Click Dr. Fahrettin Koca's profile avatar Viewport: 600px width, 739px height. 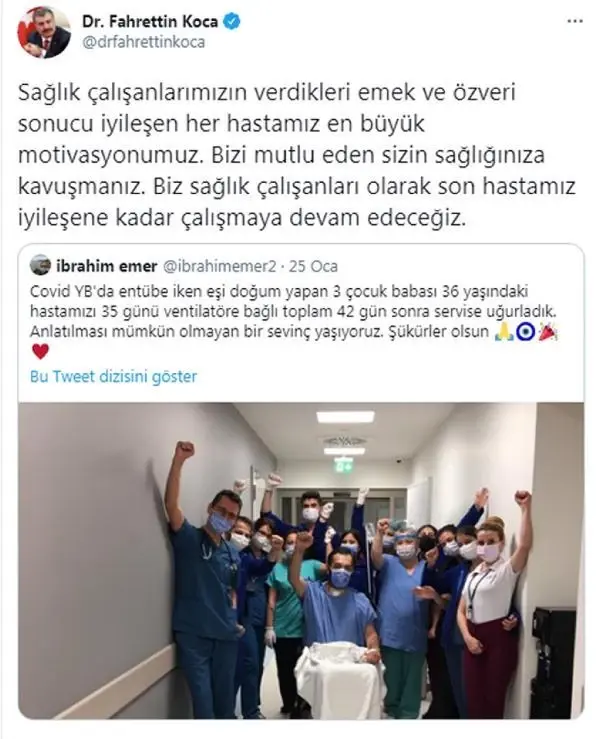pyautogui.click(x=44, y=32)
